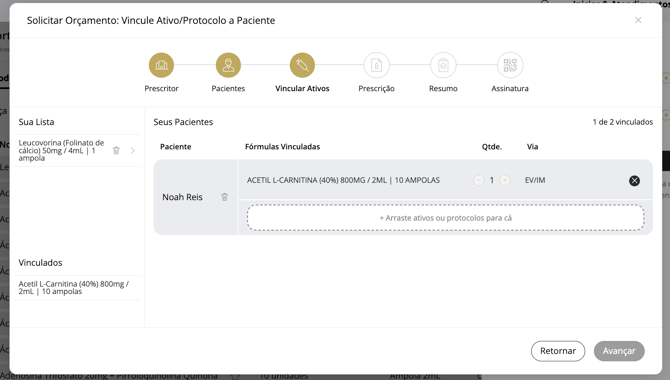Click the Assinatura step label
This screenshot has width=670, height=380.
click(510, 88)
